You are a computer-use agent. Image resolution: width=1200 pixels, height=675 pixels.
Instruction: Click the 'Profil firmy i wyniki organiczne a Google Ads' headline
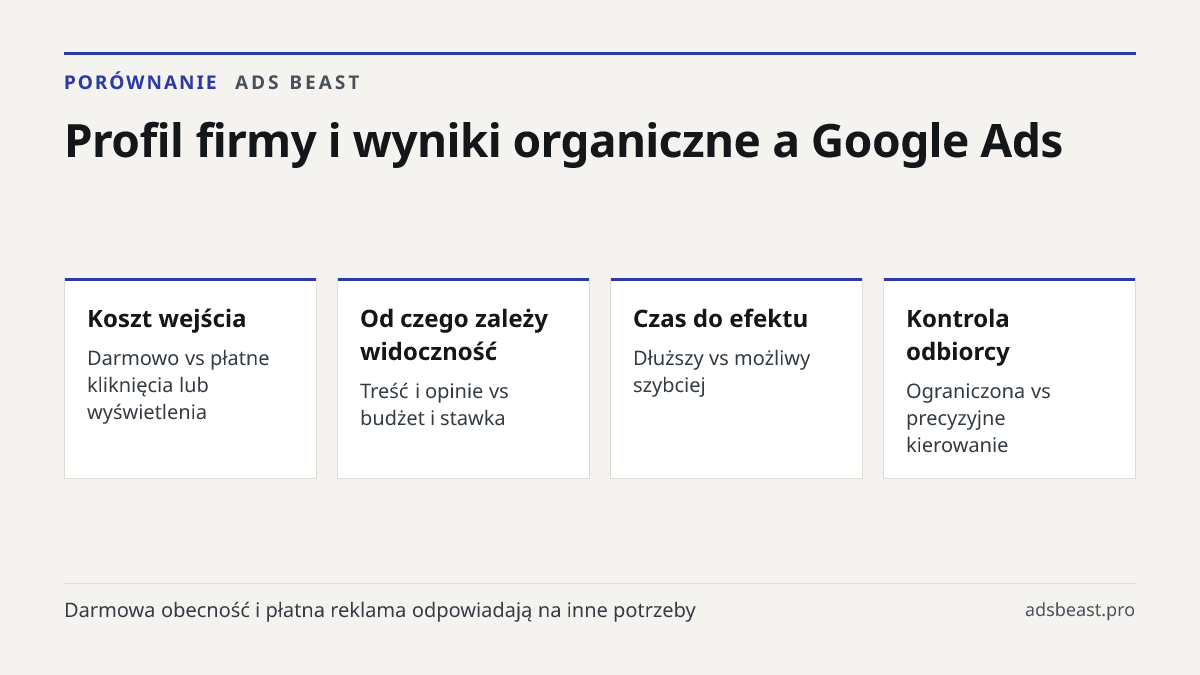click(563, 141)
